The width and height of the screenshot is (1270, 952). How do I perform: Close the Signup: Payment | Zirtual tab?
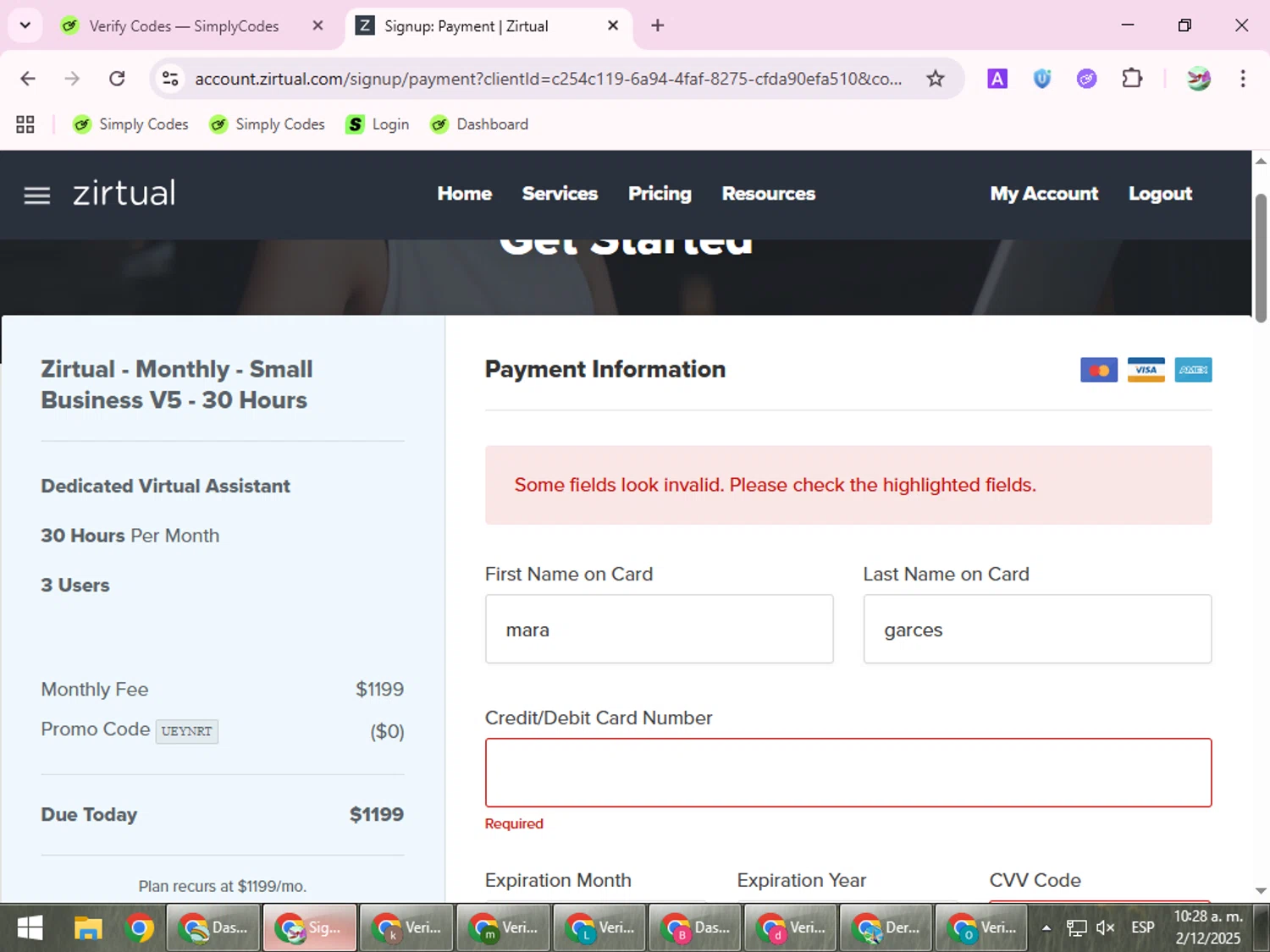[613, 25]
